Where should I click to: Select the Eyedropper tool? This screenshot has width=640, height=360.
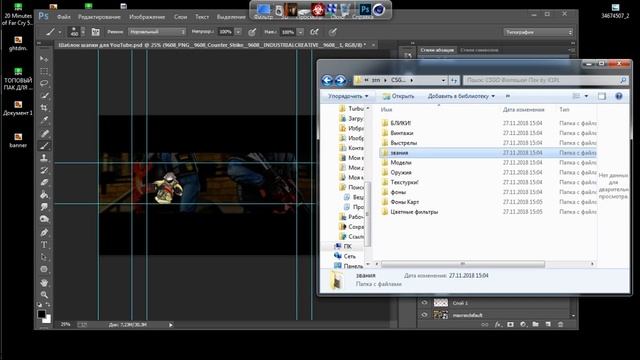[x=44, y=120]
